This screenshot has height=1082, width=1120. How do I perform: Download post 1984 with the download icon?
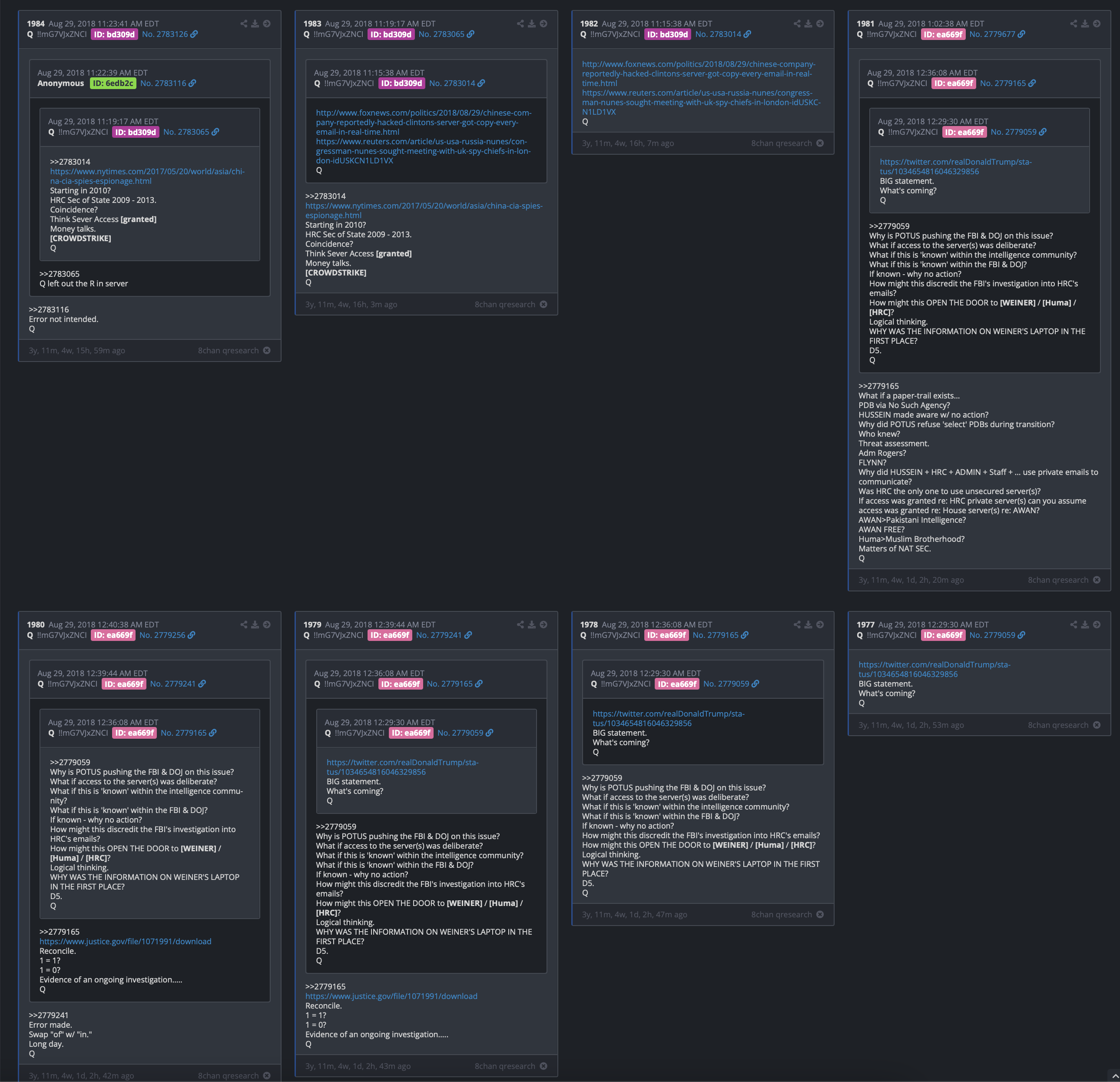(x=255, y=23)
